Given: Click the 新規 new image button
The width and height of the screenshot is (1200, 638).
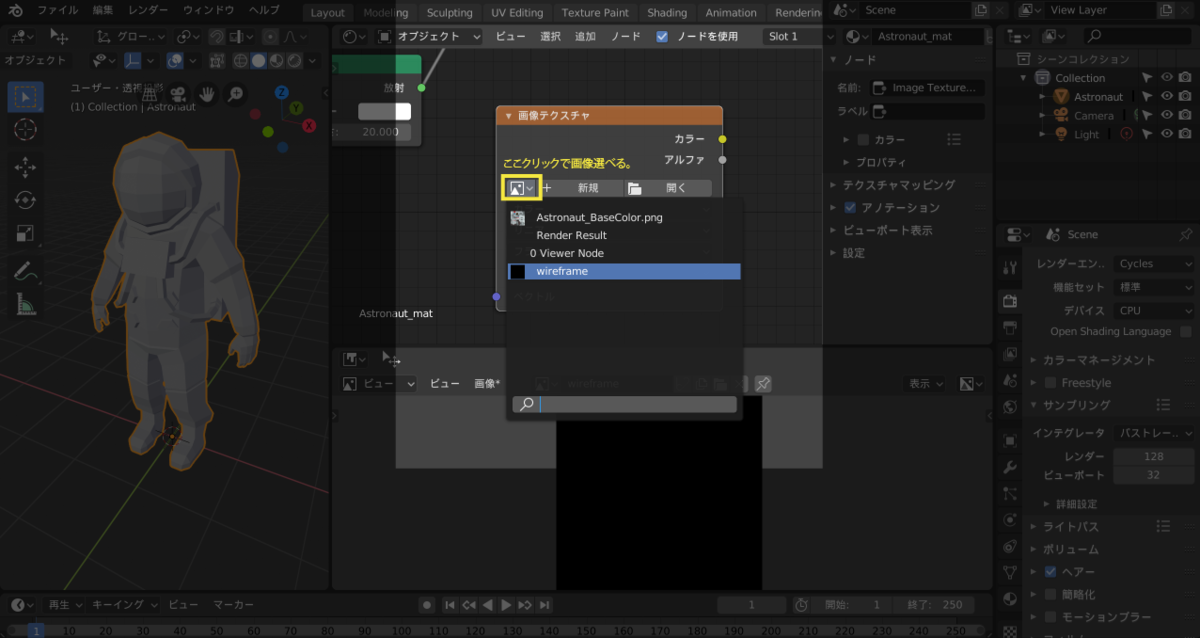Looking at the screenshot, I should pos(588,188).
